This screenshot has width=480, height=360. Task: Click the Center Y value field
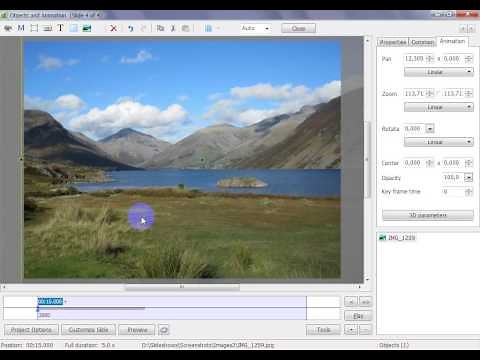click(453, 163)
